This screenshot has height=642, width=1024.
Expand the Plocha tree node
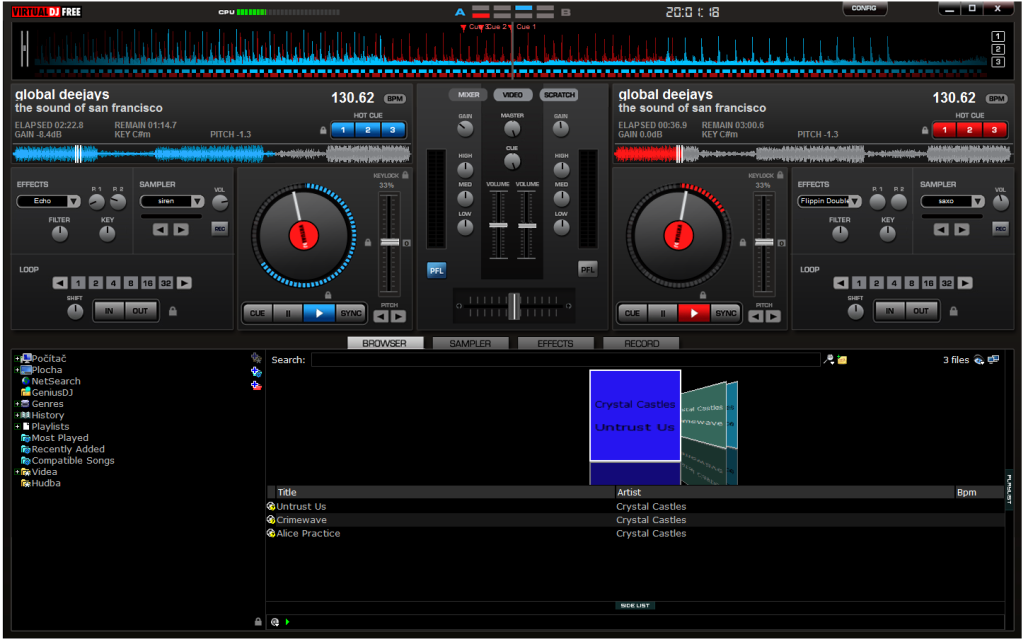point(17,370)
